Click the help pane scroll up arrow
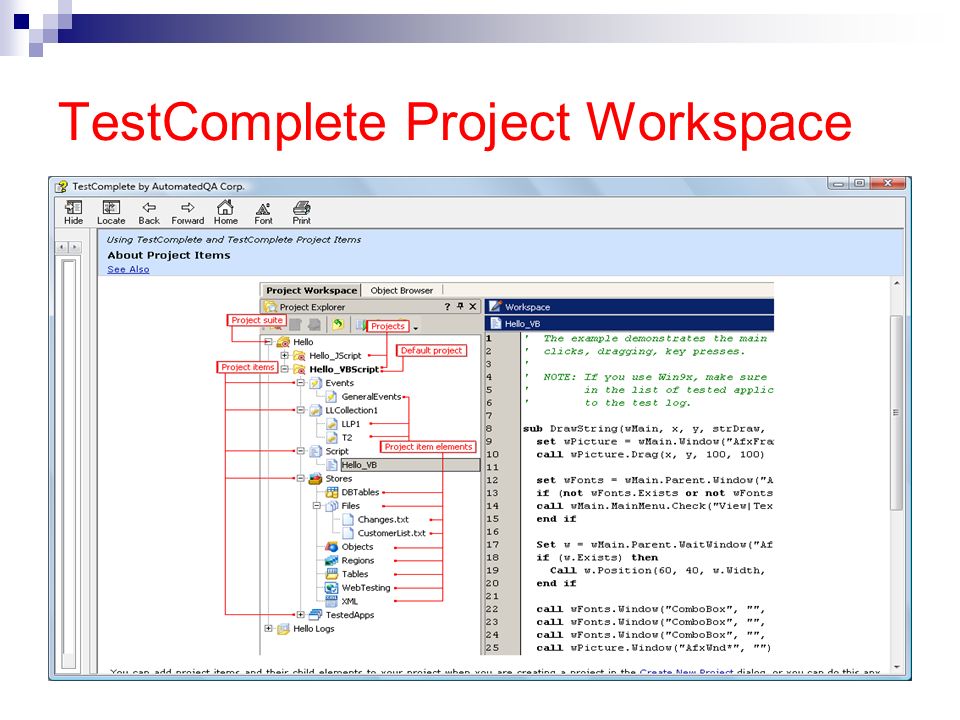 tap(896, 283)
